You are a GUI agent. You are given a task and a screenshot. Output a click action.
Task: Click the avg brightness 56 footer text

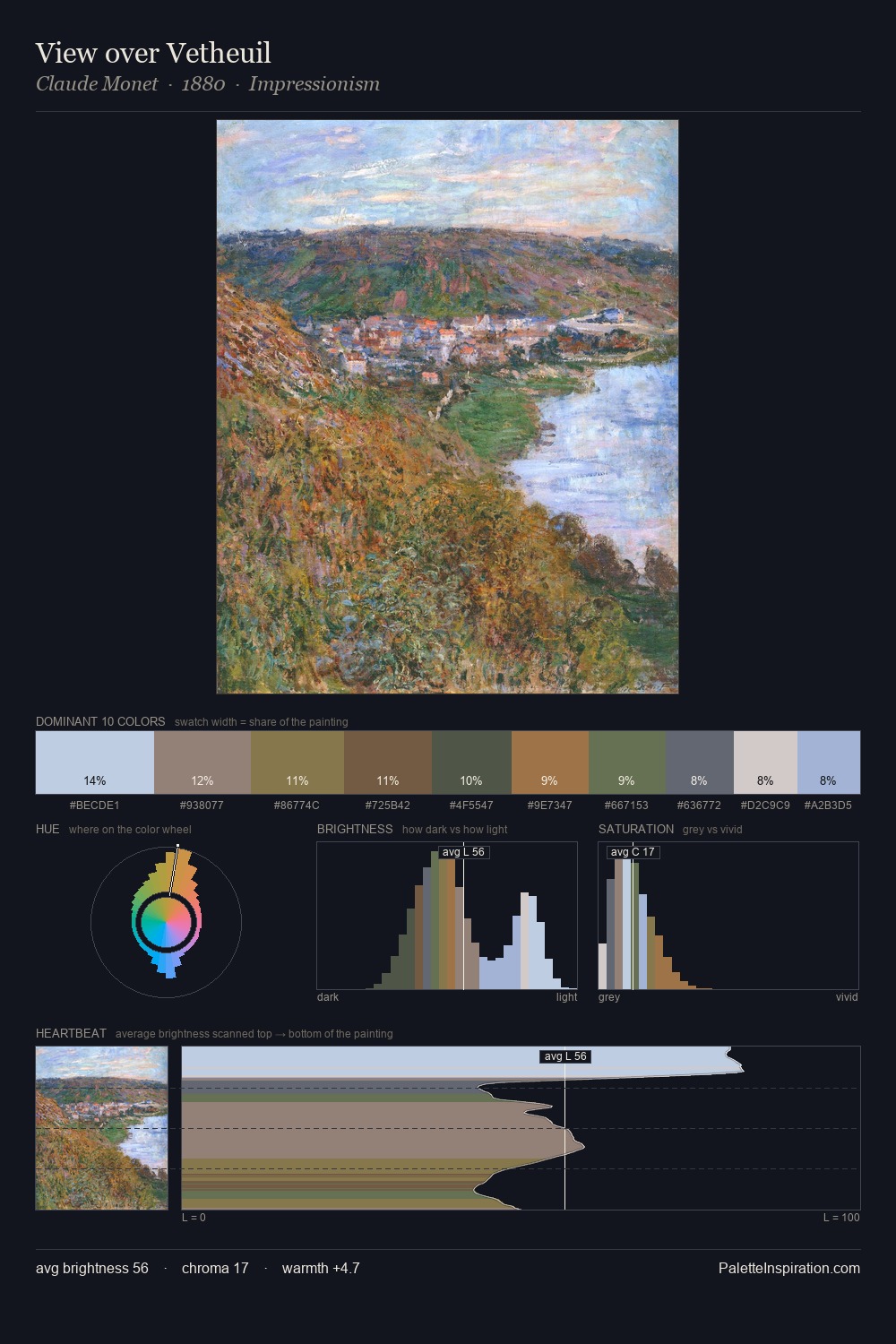tap(92, 1268)
